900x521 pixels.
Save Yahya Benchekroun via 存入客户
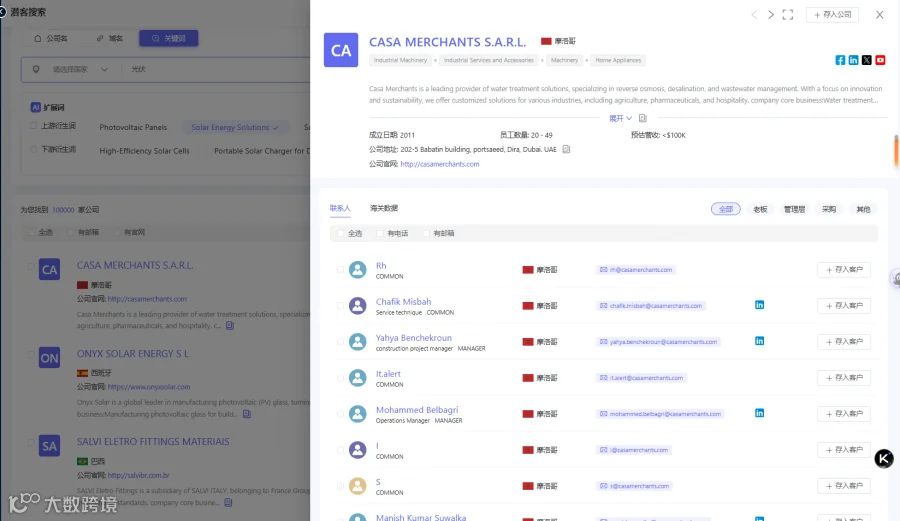844,342
